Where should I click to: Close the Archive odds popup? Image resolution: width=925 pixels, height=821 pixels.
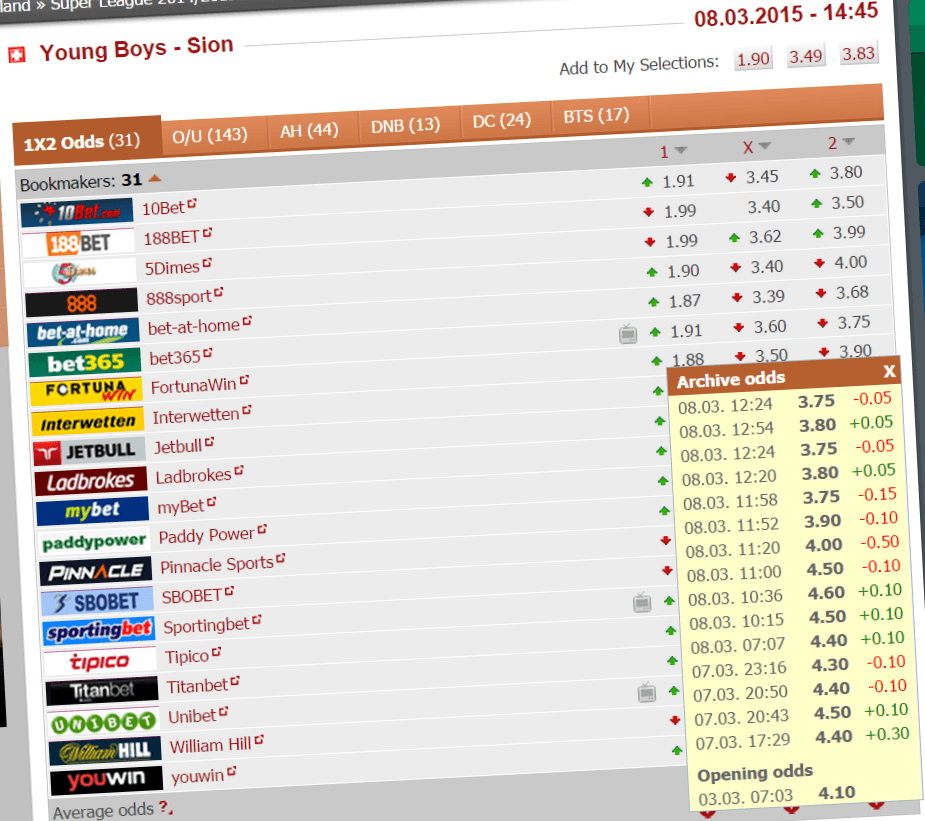[889, 371]
